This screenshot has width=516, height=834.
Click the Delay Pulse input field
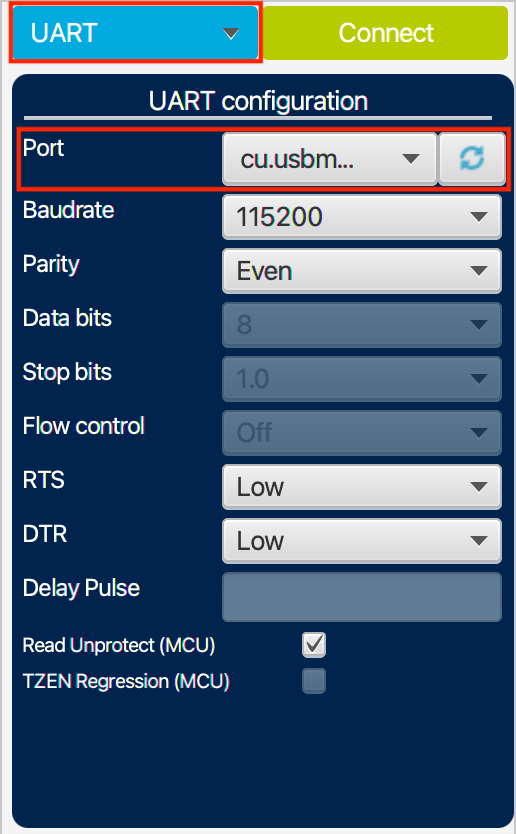click(x=362, y=597)
